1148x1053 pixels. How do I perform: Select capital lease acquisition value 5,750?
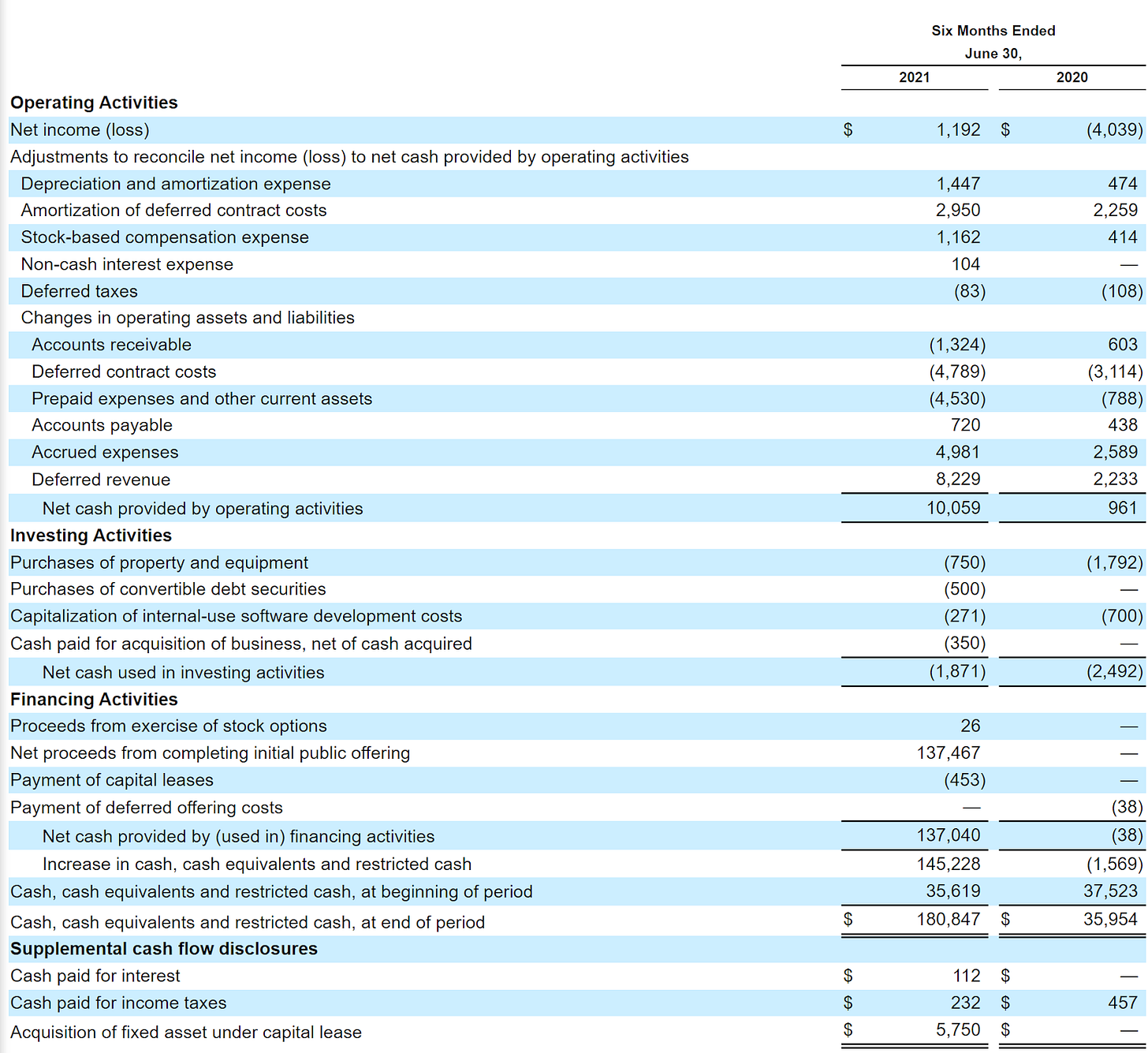point(958,1030)
